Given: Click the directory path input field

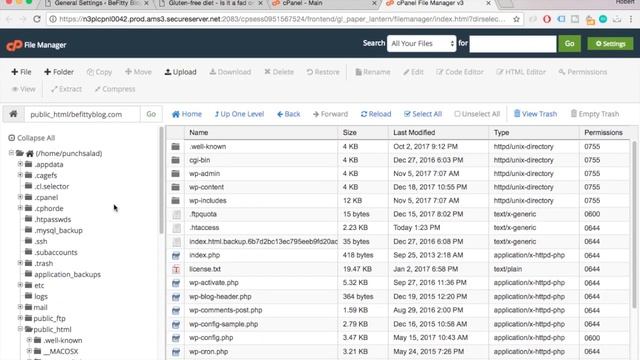Looking at the screenshot, I should tap(82, 114).
